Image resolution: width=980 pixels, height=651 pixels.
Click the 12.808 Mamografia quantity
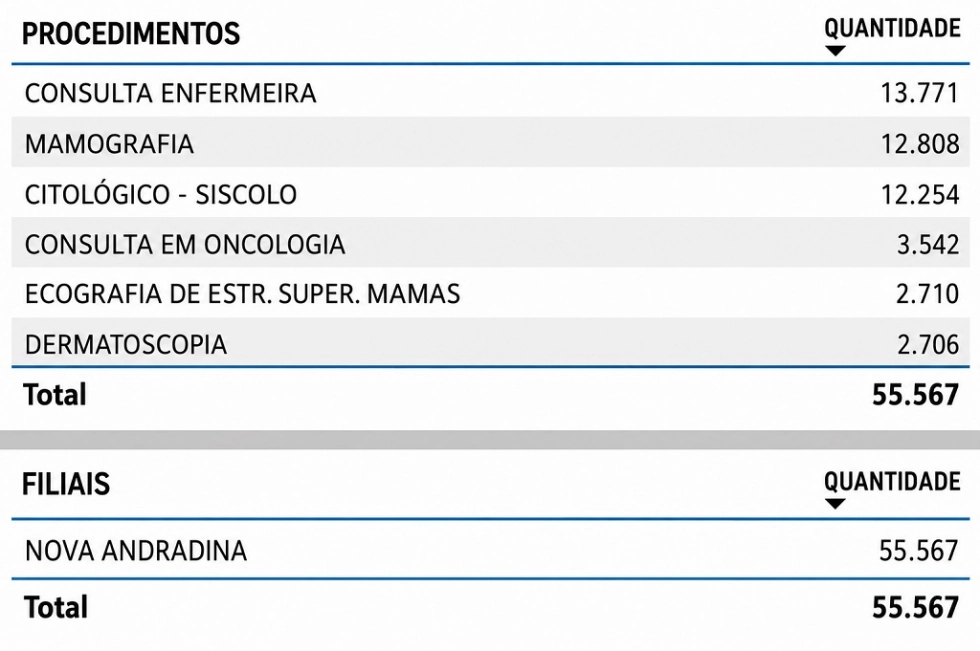click(x=919, y=144)
